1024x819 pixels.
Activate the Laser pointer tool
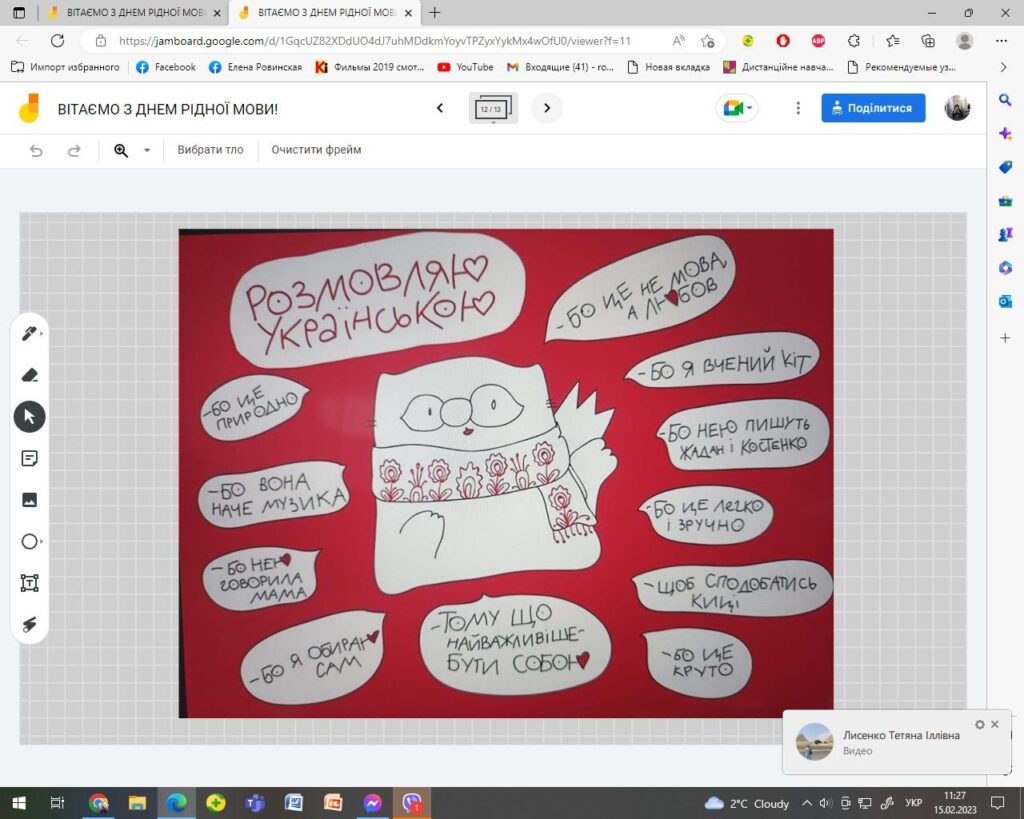click(29, 624)
